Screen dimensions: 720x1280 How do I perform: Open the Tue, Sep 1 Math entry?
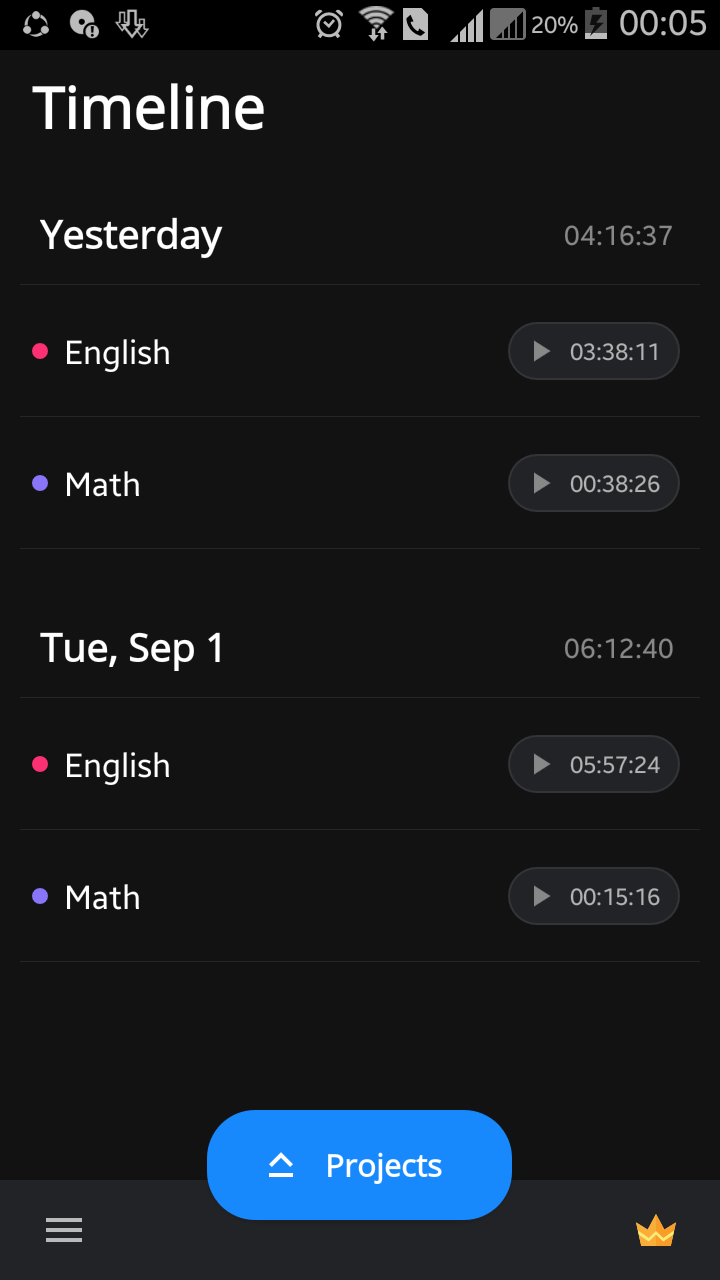360,896
